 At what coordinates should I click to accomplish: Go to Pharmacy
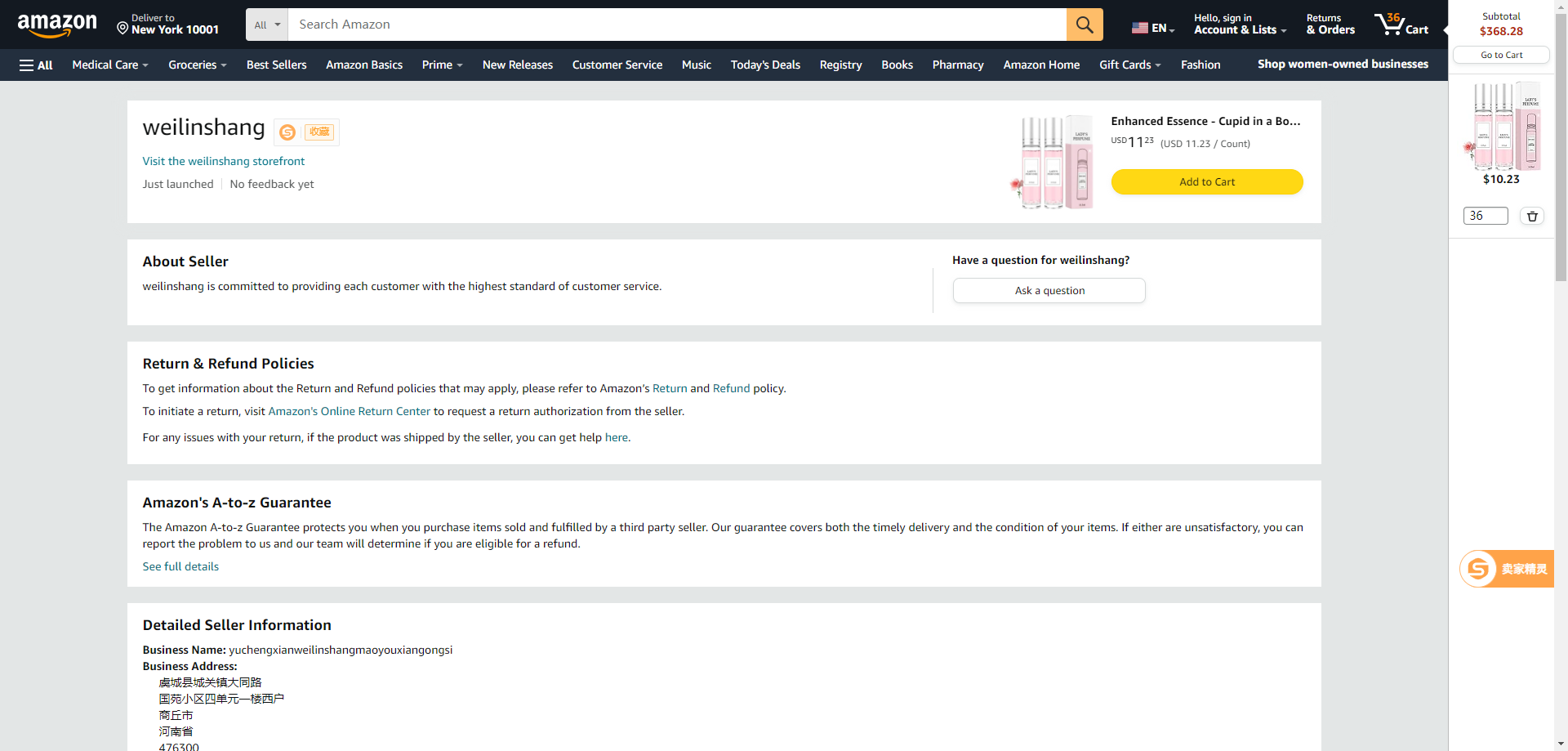(x=958, y=65)
